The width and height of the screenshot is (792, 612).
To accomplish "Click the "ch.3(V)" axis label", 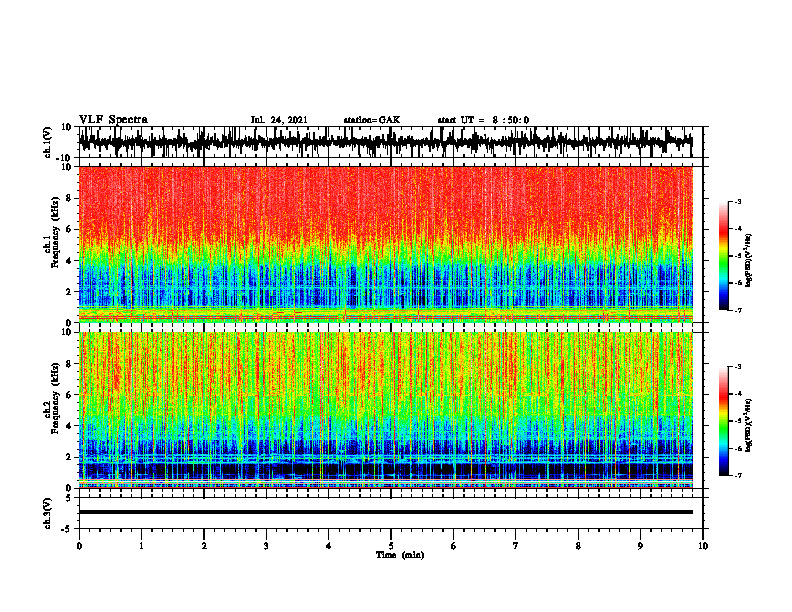I will (48, 514).
